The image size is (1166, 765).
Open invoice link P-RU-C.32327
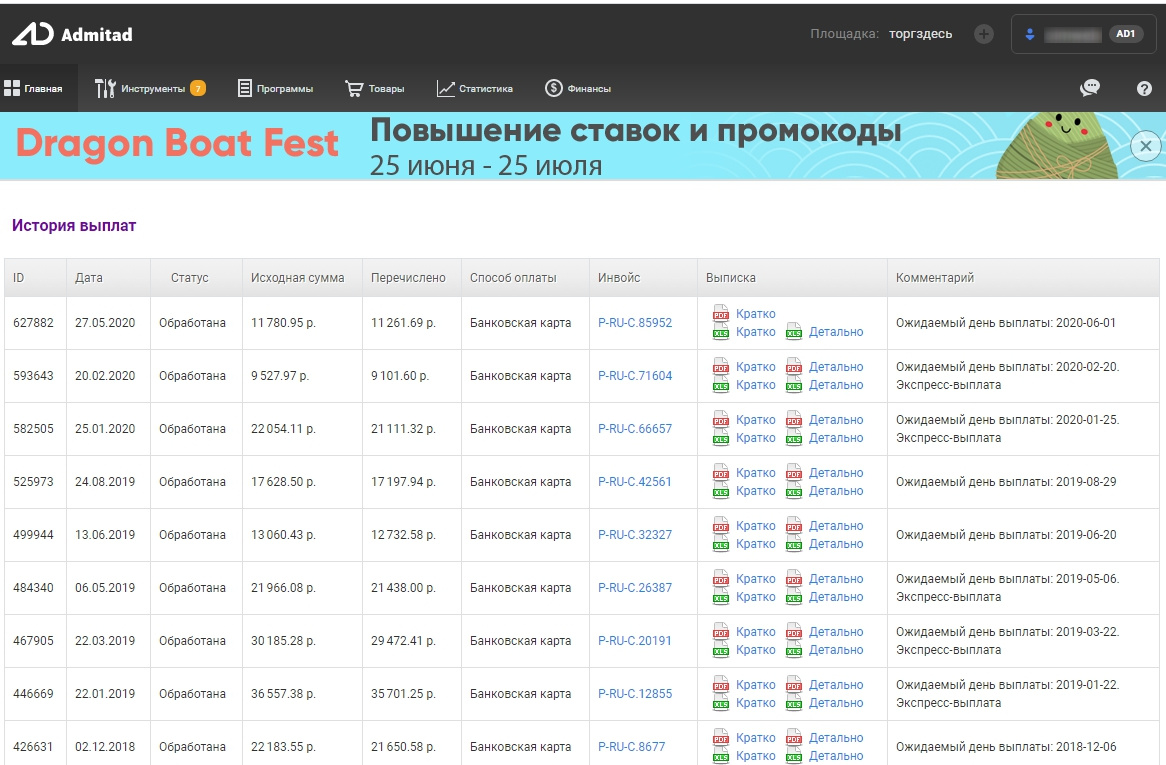tap(635, 535)
